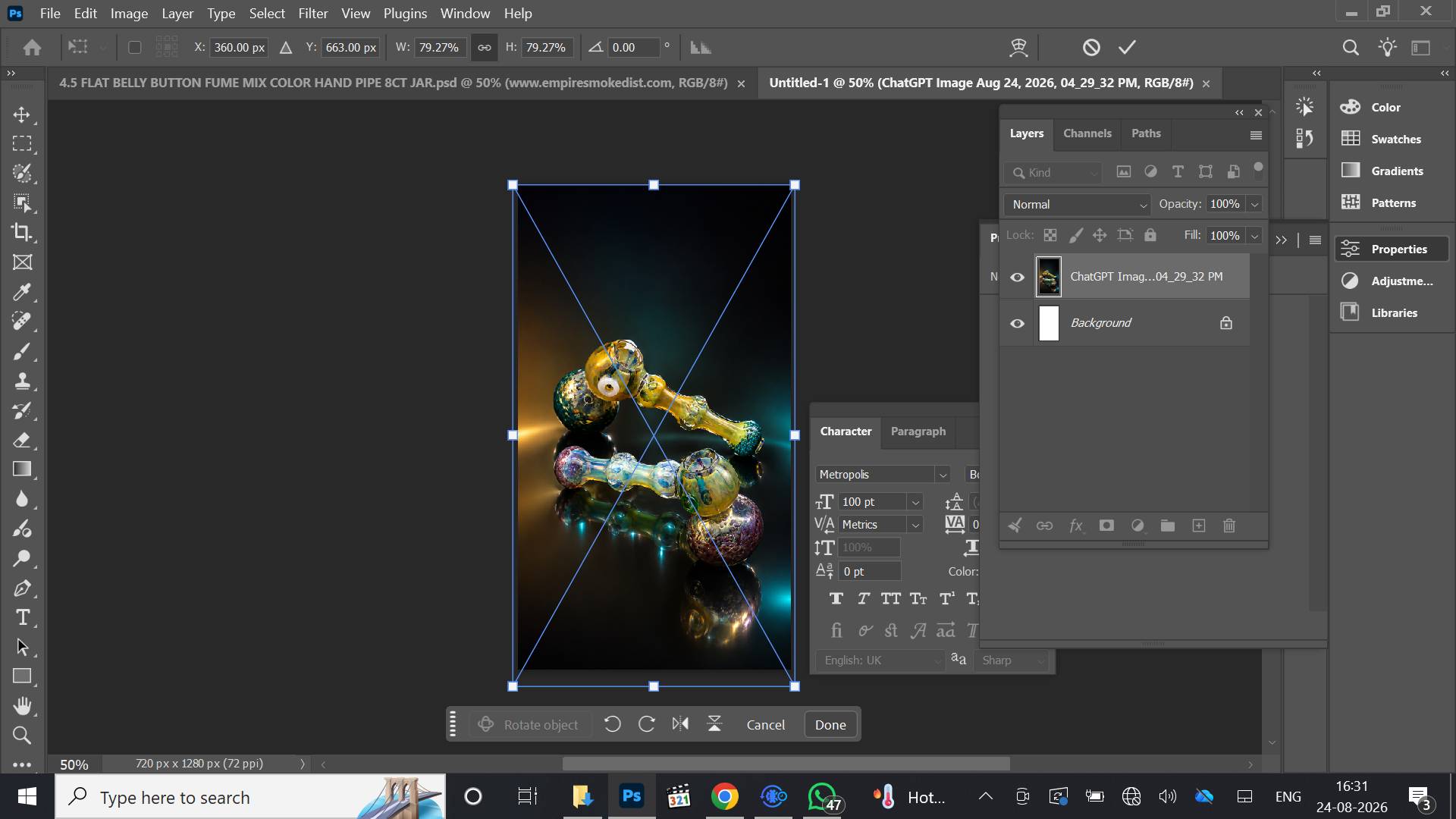Add a layer mask from Layers panel
1456x819 pixels.
click(1106, 526)
